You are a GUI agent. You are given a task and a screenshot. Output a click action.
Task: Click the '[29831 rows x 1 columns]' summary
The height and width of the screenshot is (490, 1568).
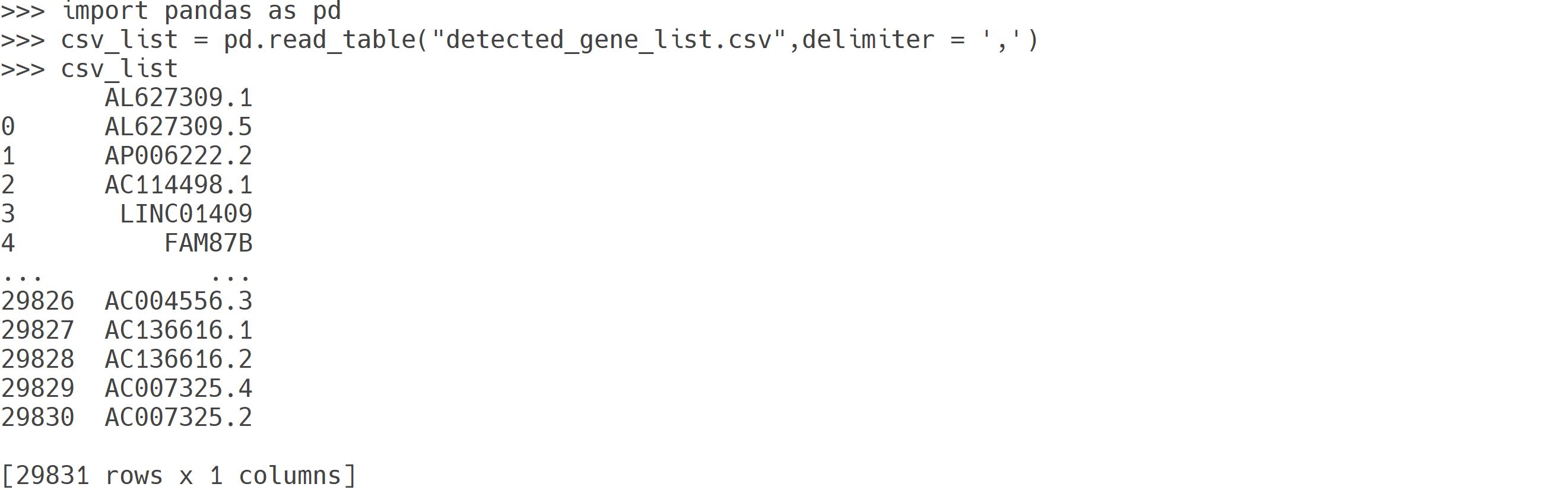pos(179,476)
